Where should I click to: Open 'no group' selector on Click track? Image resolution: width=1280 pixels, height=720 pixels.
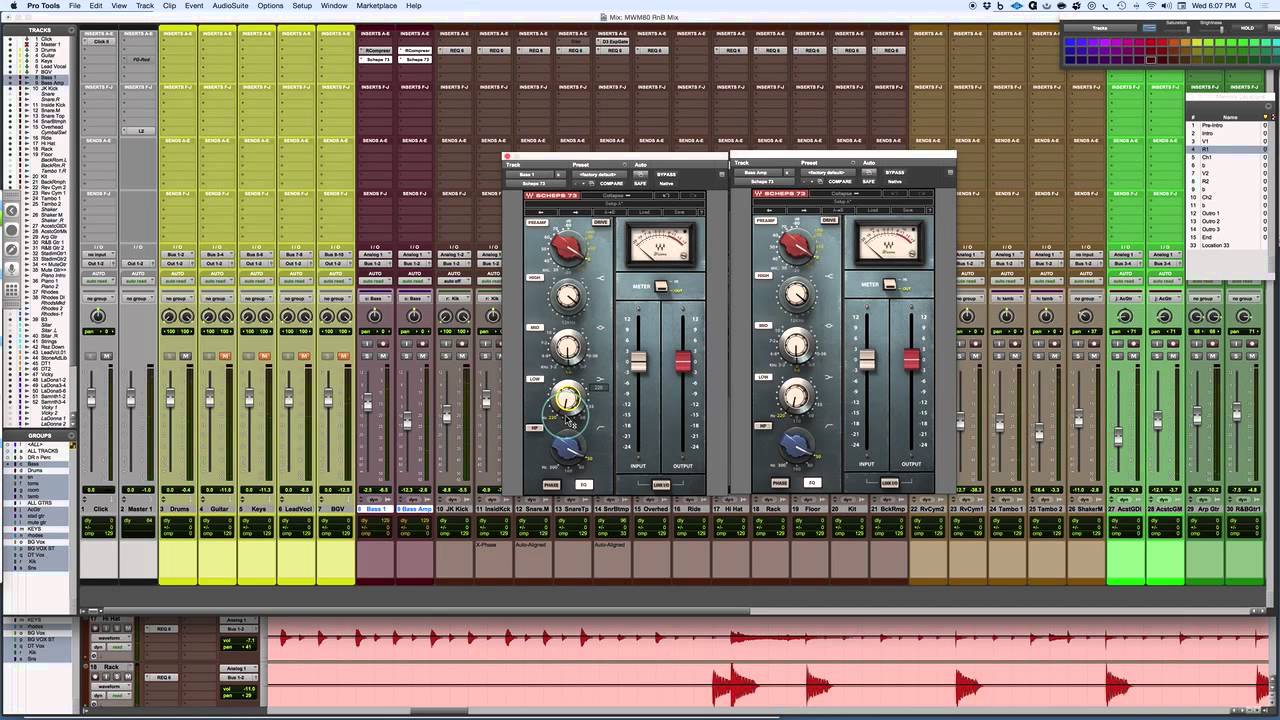[98, 298]
